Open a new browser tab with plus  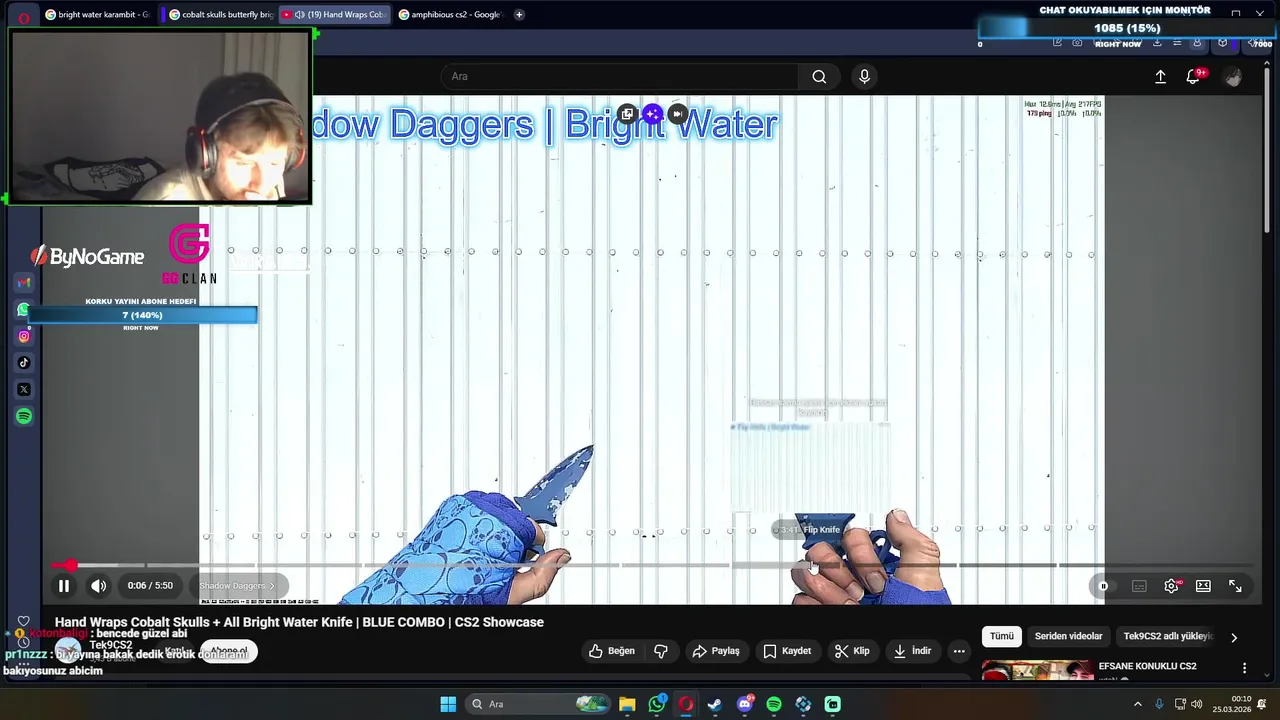pos(519,14)
